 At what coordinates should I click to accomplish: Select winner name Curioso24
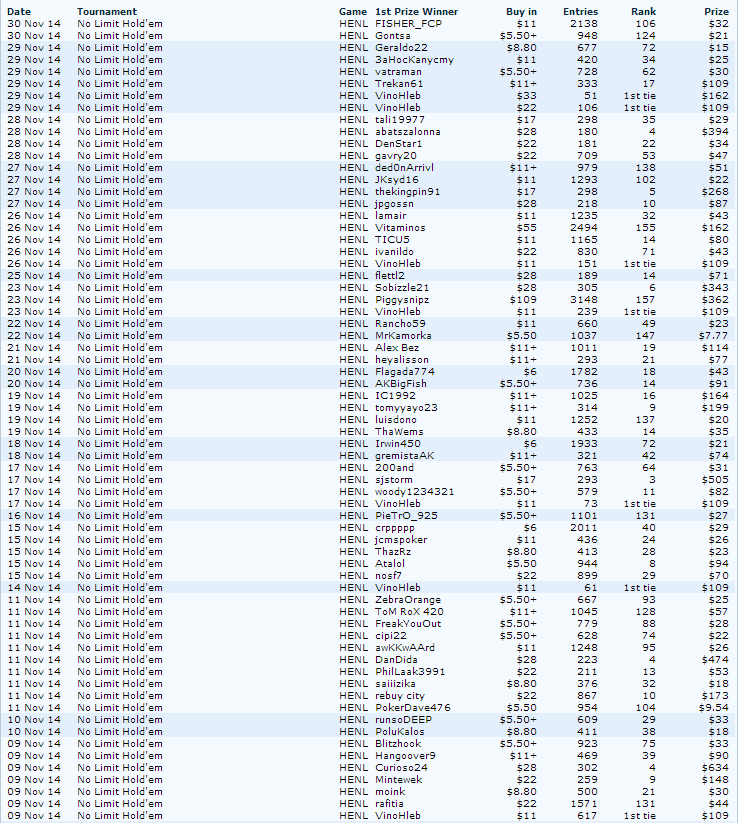tap(401, 768)
